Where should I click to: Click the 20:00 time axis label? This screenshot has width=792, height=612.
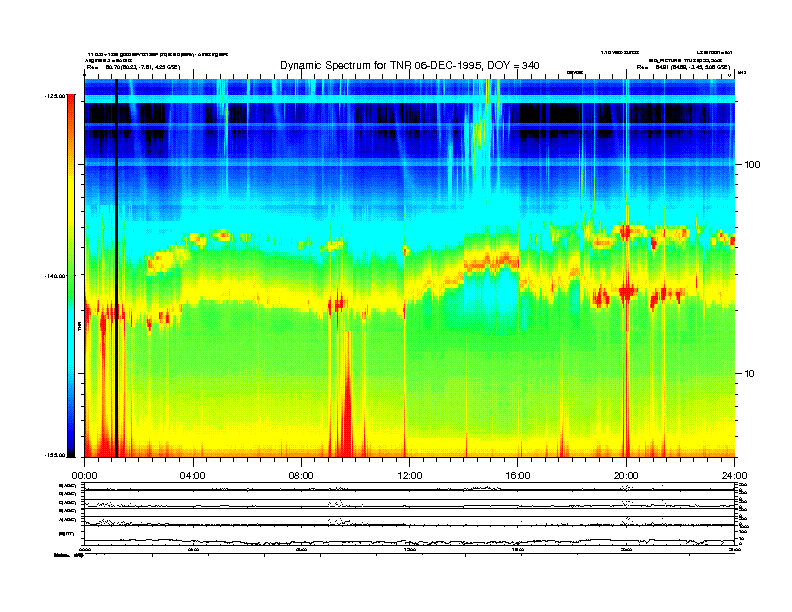click(626, 476)
